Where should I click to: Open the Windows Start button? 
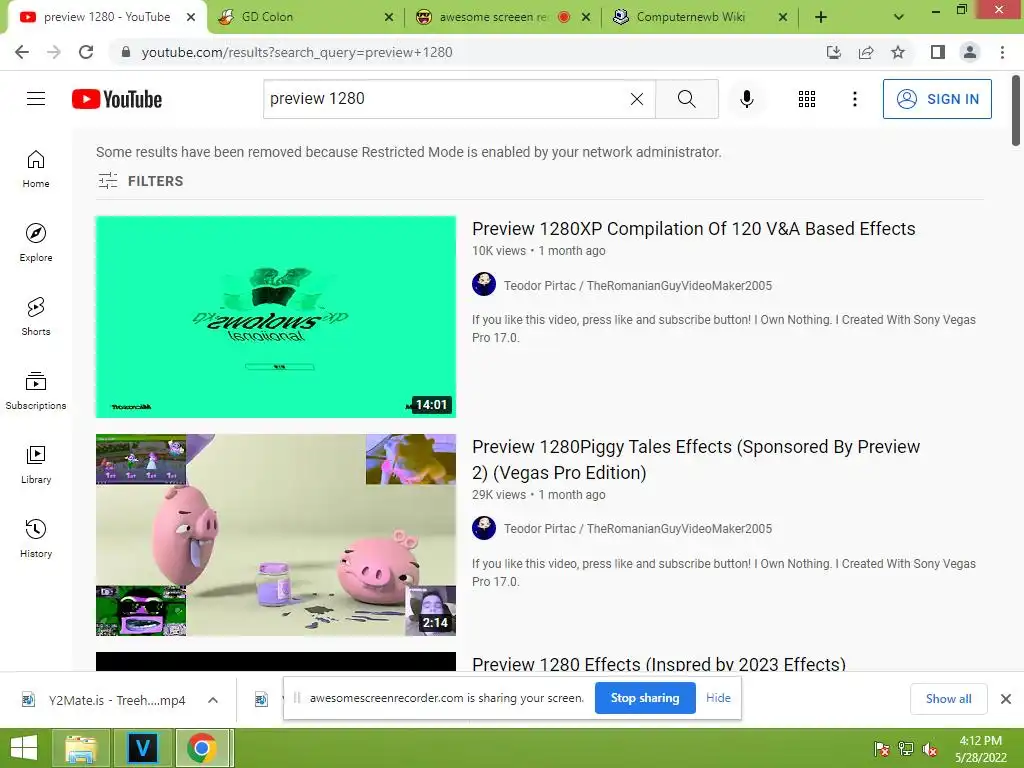coord(24,748)
